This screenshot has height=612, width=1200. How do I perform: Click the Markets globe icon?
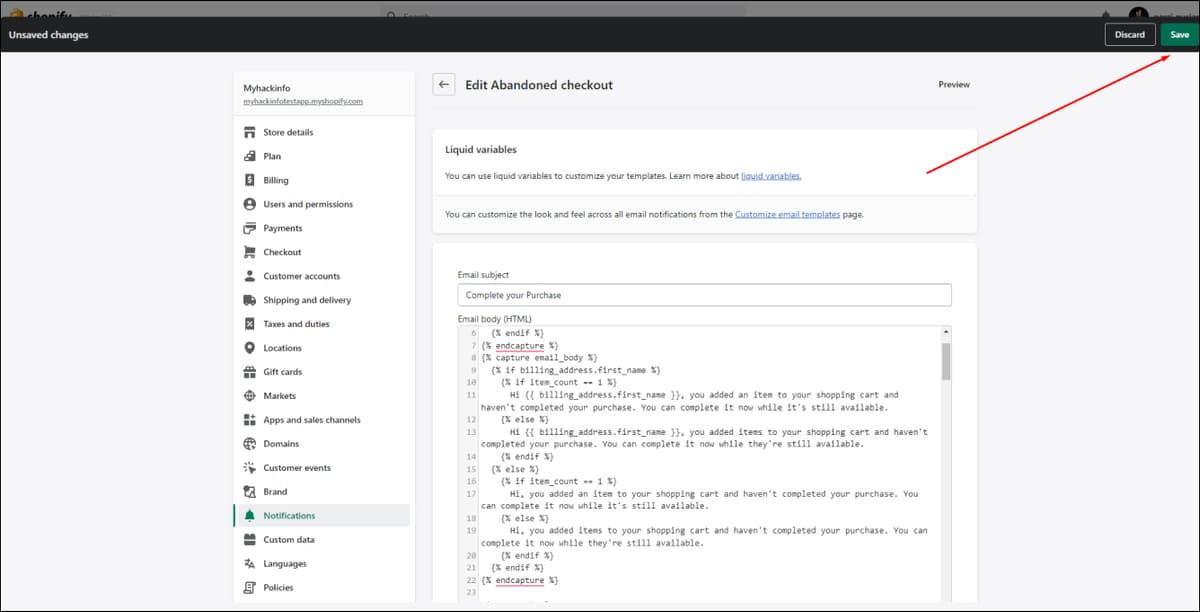pyautogui.click(x=250, y=396)
